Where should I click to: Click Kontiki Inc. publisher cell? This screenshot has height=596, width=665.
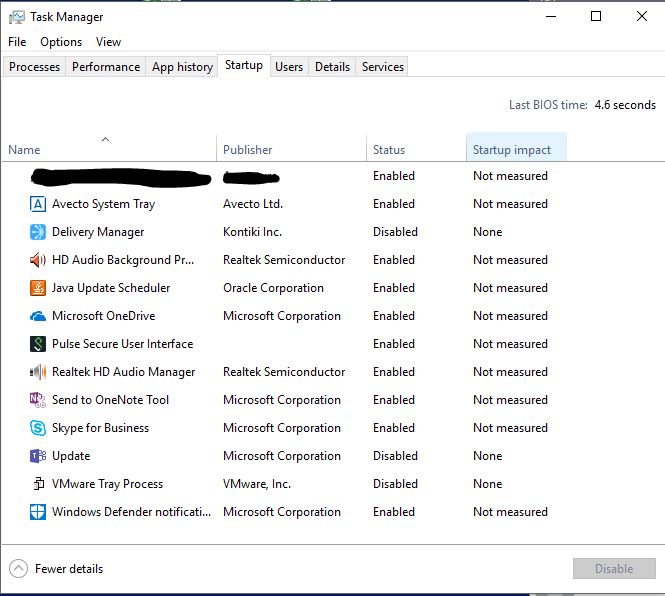pos(252,232)
